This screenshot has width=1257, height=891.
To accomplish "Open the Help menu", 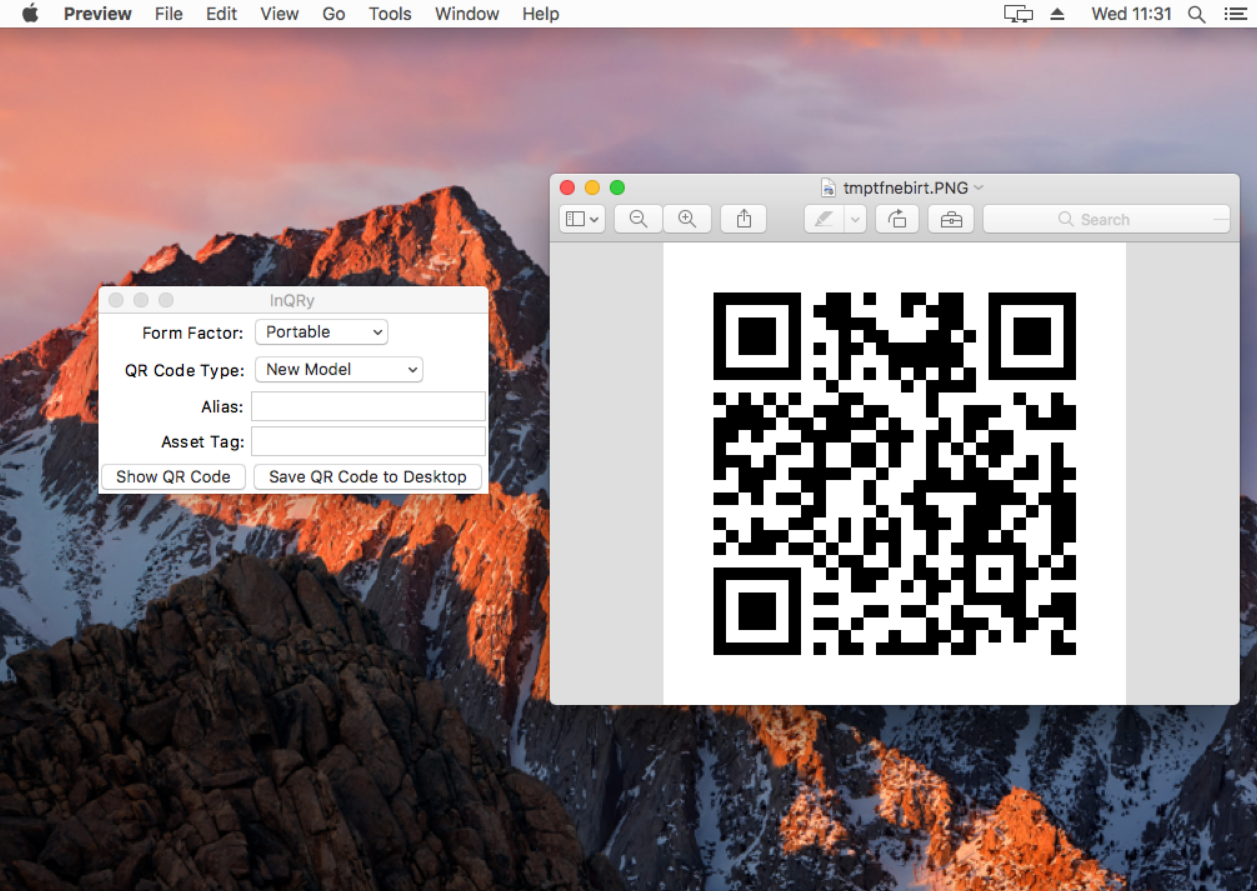I will coord(541,14).
